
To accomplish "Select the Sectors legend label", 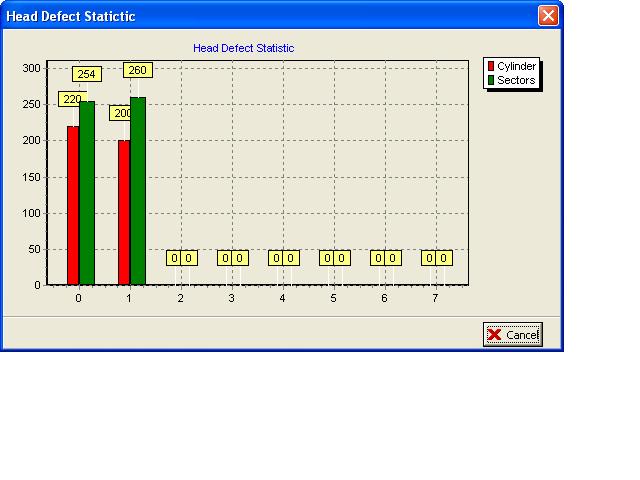I will coord(516,80).
